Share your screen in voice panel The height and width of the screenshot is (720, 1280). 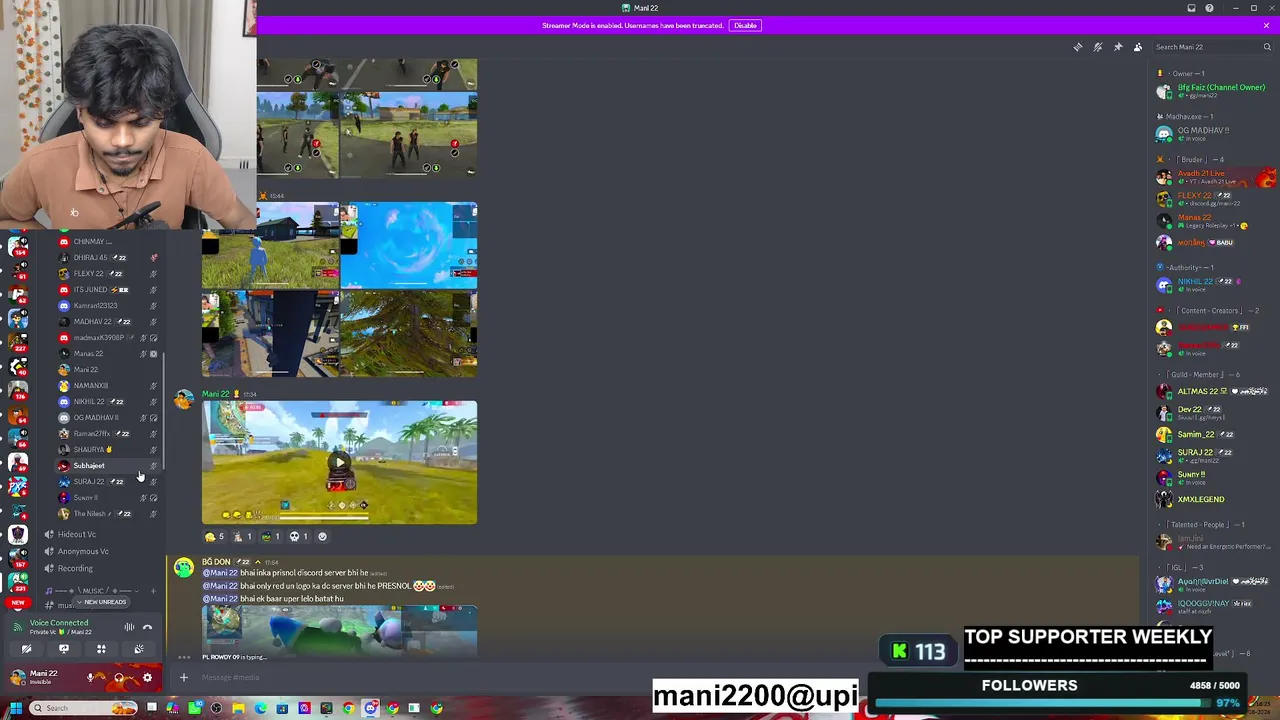coord(63,649)
